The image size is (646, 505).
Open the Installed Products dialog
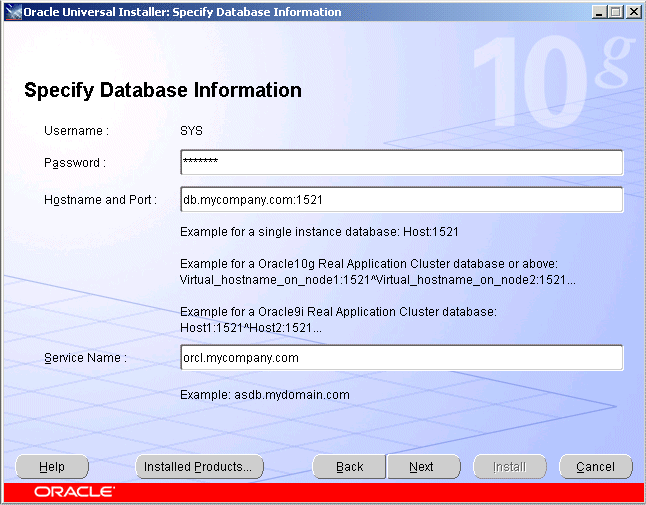199,467
